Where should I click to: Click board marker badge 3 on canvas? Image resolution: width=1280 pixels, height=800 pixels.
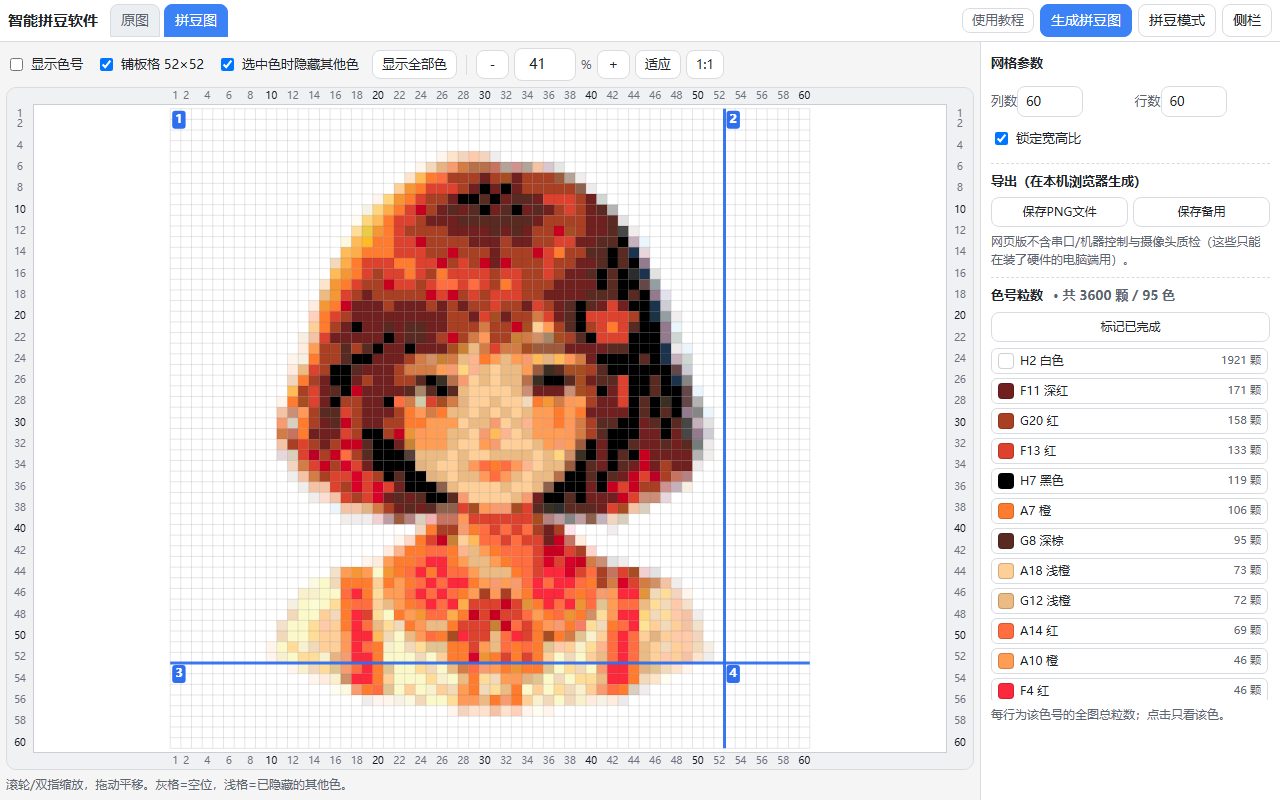[x=179, y=674]
